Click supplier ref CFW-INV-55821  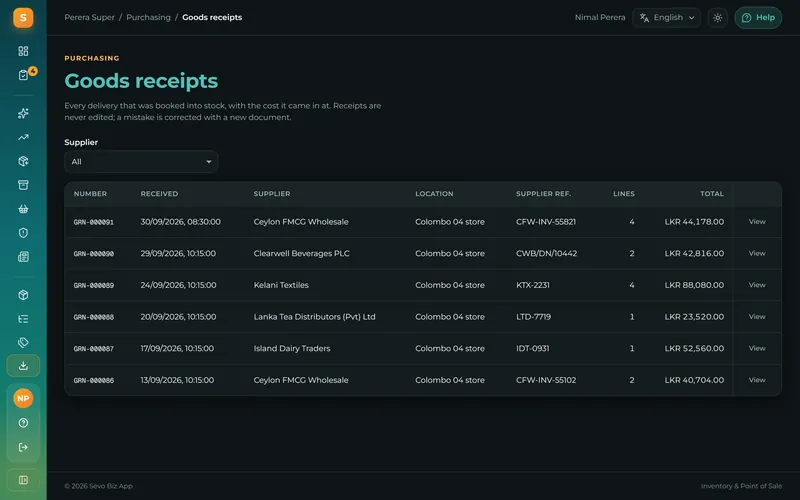point(546,222)
